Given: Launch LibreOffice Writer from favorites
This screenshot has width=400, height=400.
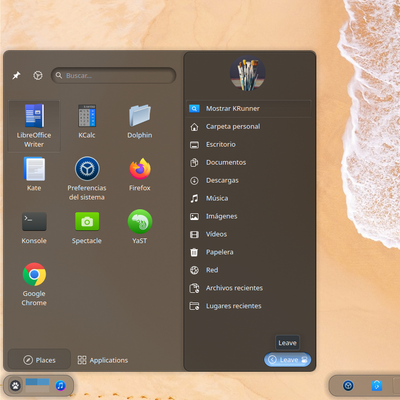Looking at the screenshot, I should click(x=34, y=126).
